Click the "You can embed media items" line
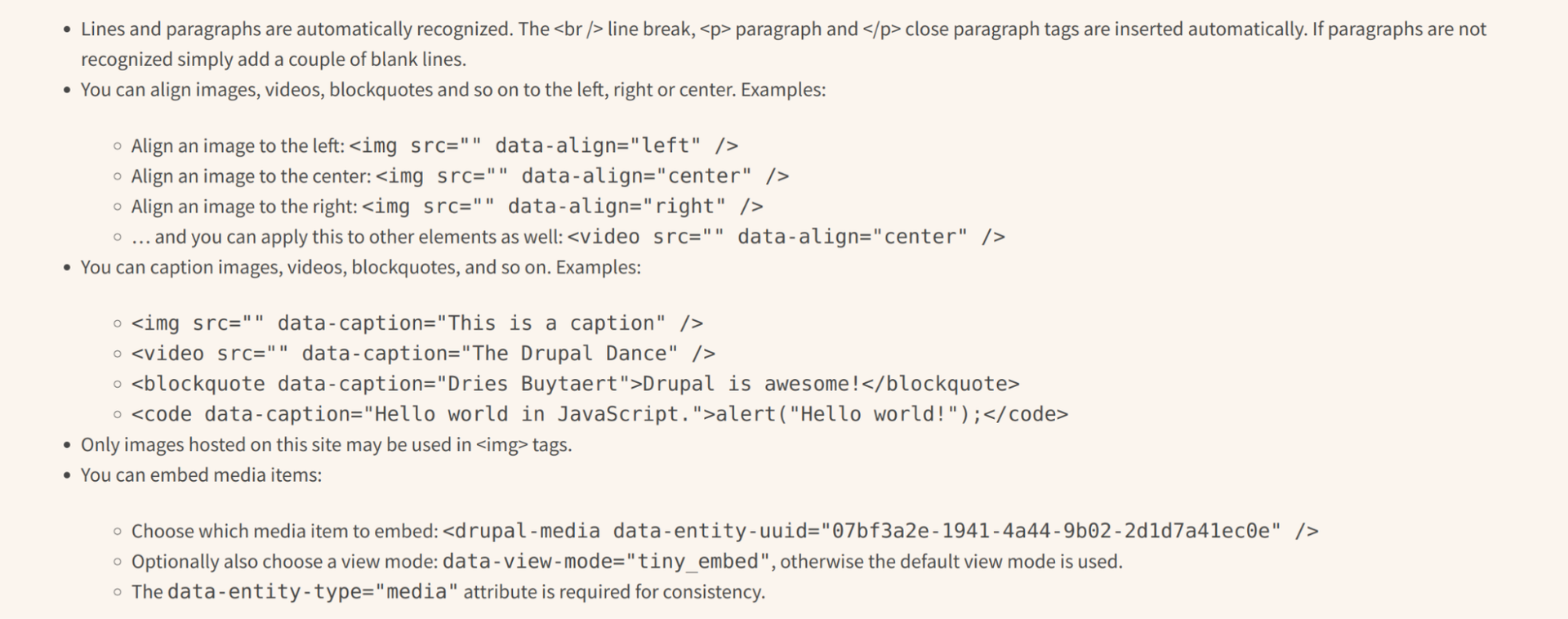Image resolution: width=1568 pixels, height=619 pixels. 201,475
